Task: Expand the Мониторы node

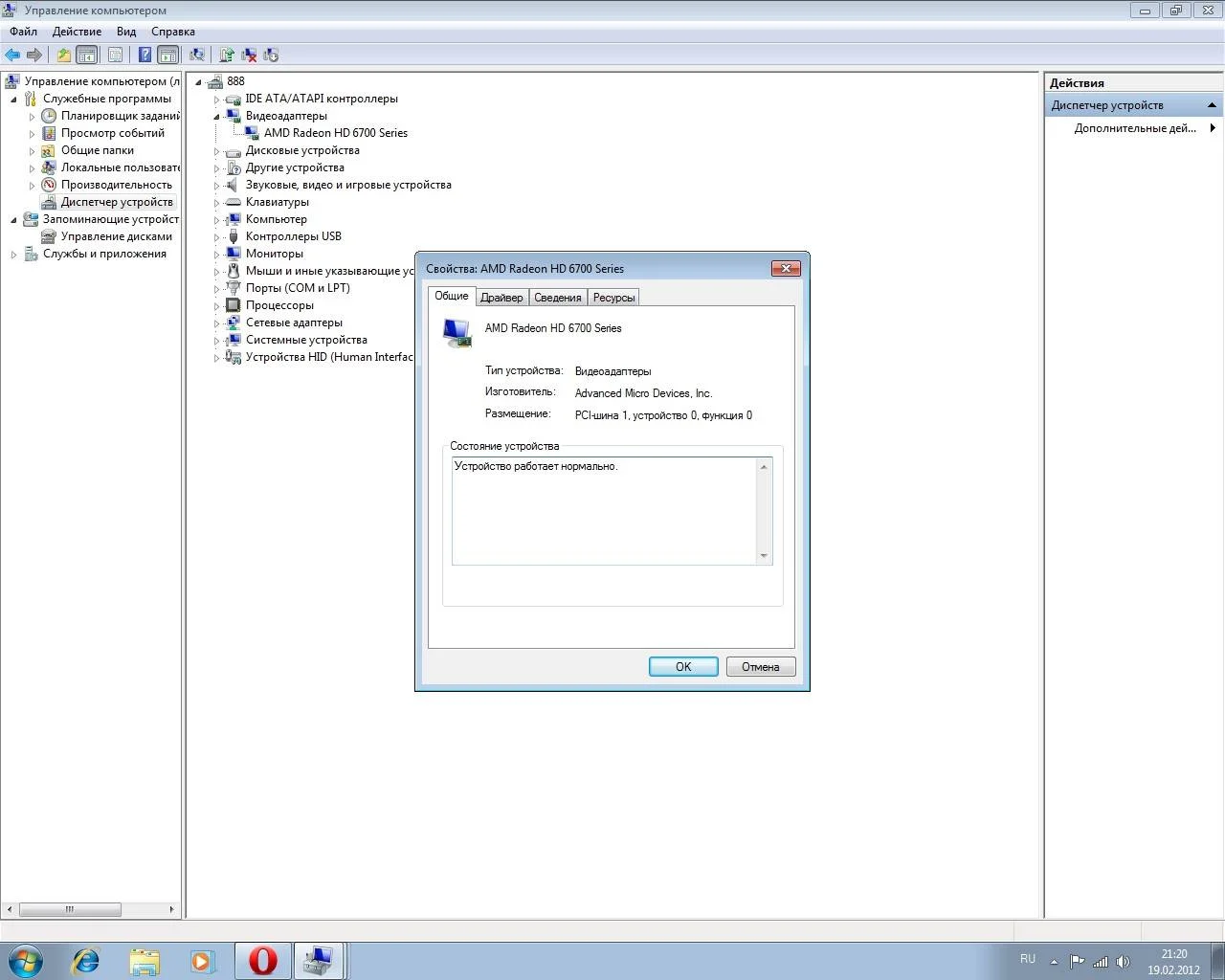Action: click(216, 255)
